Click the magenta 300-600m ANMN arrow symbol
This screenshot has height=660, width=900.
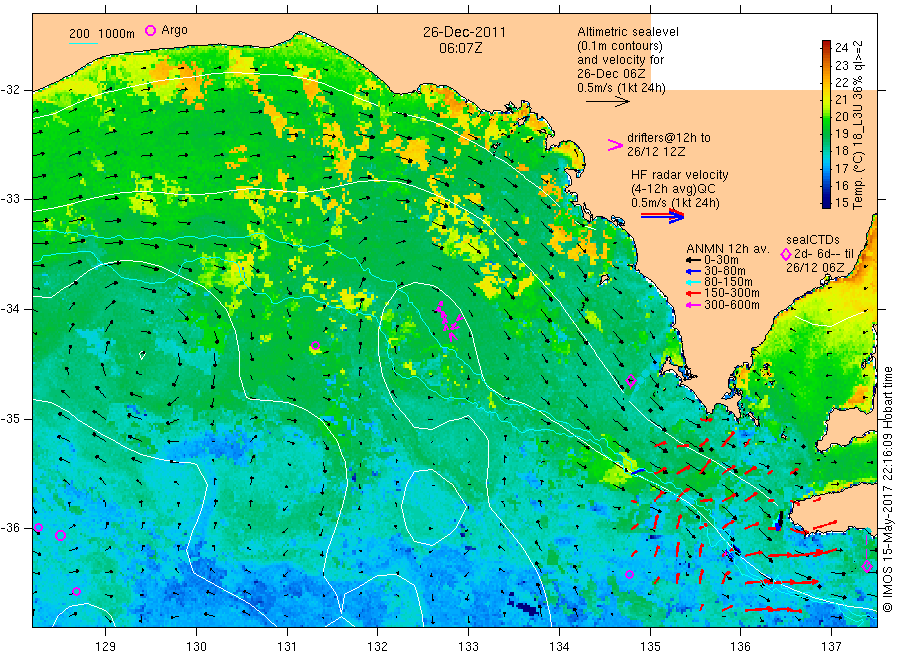click(693, 305)
